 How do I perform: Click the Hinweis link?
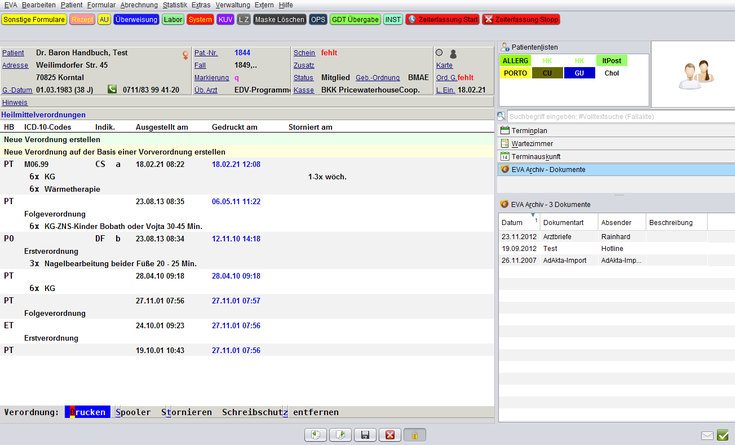tap(15, 102)
